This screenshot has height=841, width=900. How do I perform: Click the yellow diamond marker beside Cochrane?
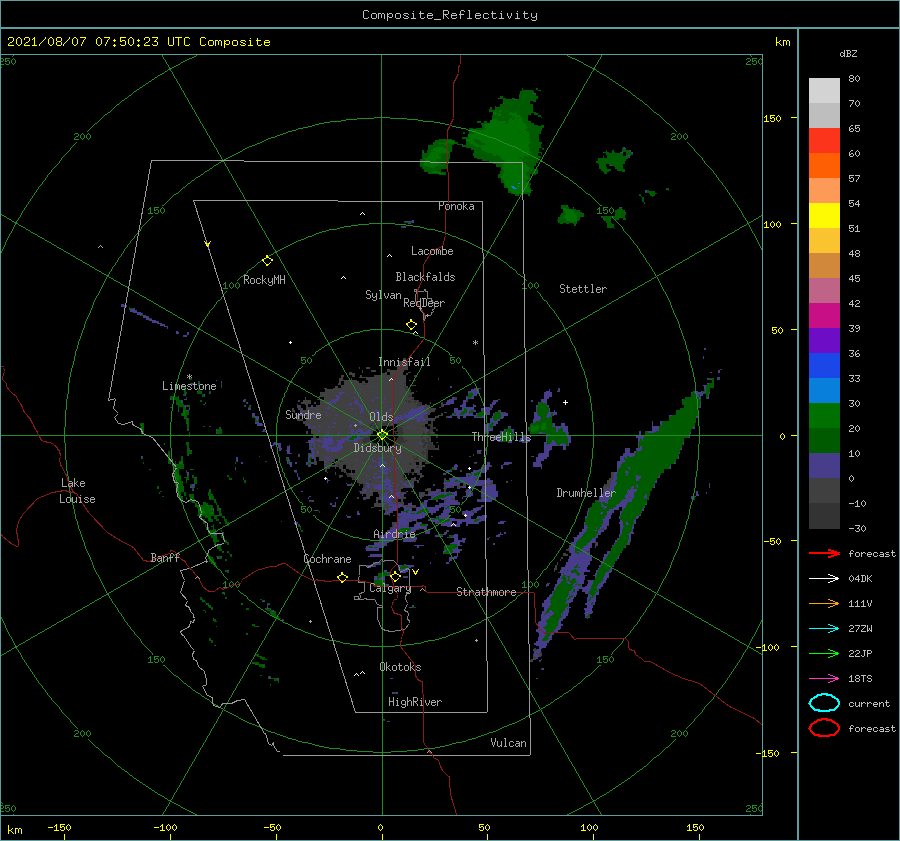[x=343, y=578]
